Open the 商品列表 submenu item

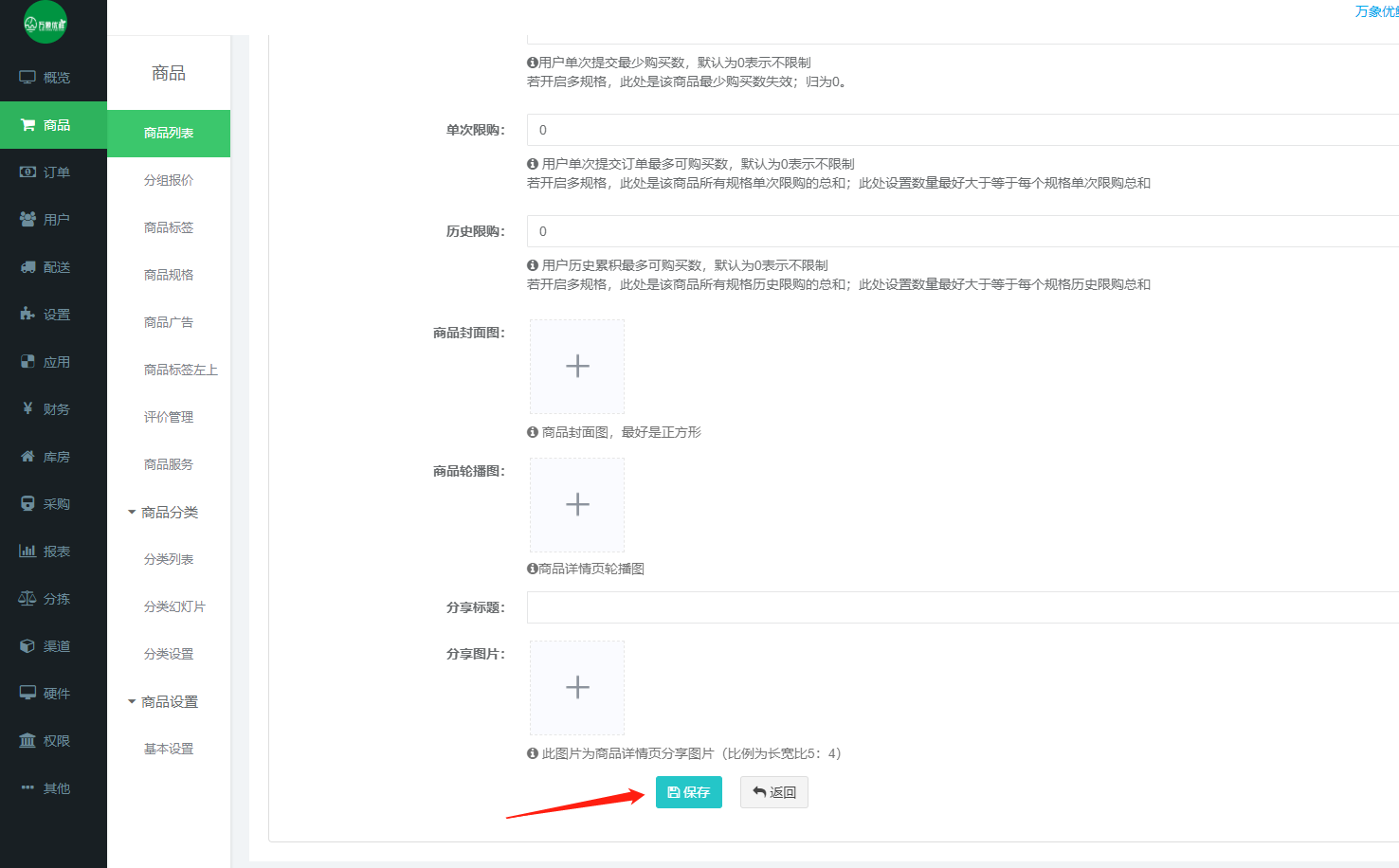coord(169,133)
